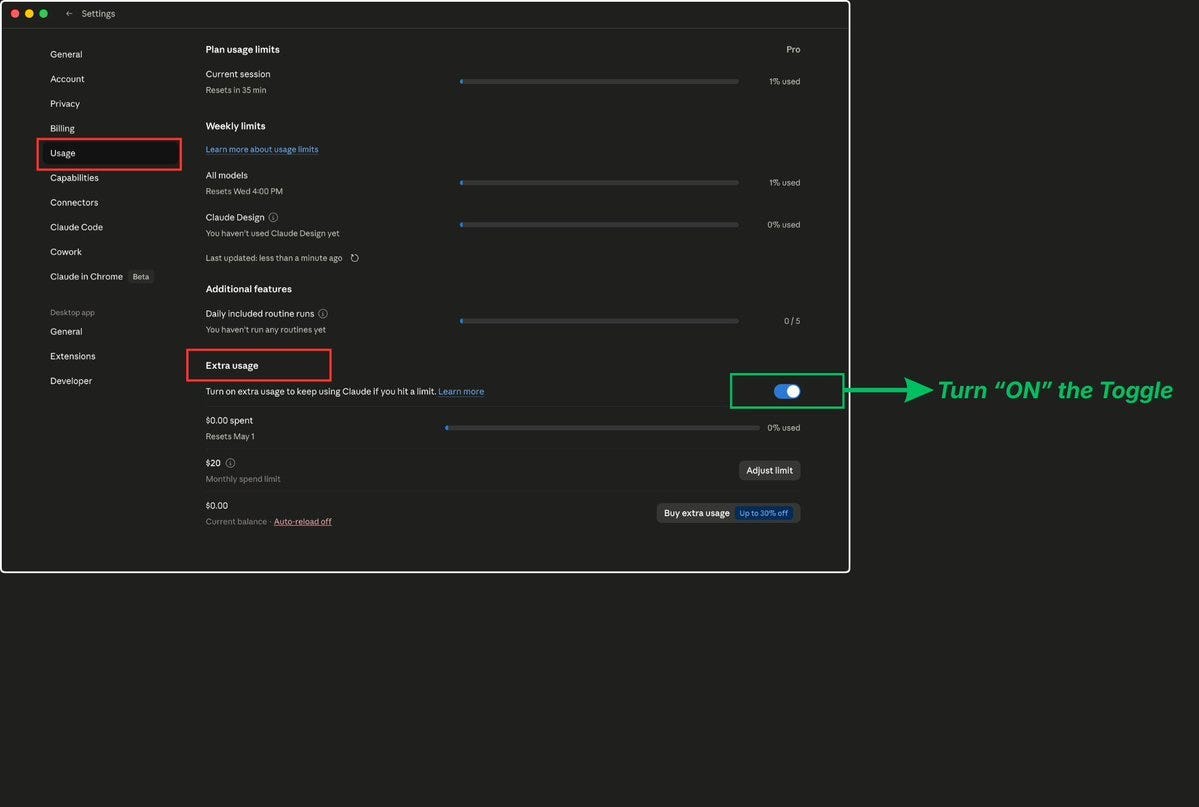The image size is (1199, 807).
Task: Open the Connectors settings section
Action: (74, 202)
